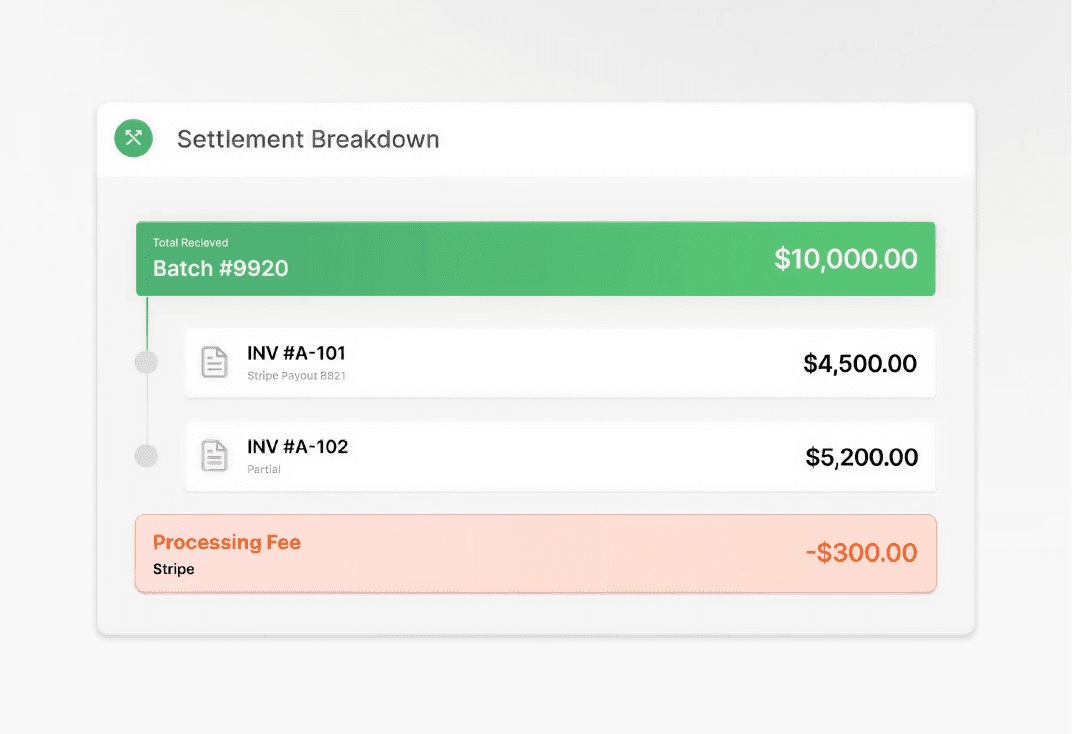Click the -$300.00 fee amount

[861, 553]
